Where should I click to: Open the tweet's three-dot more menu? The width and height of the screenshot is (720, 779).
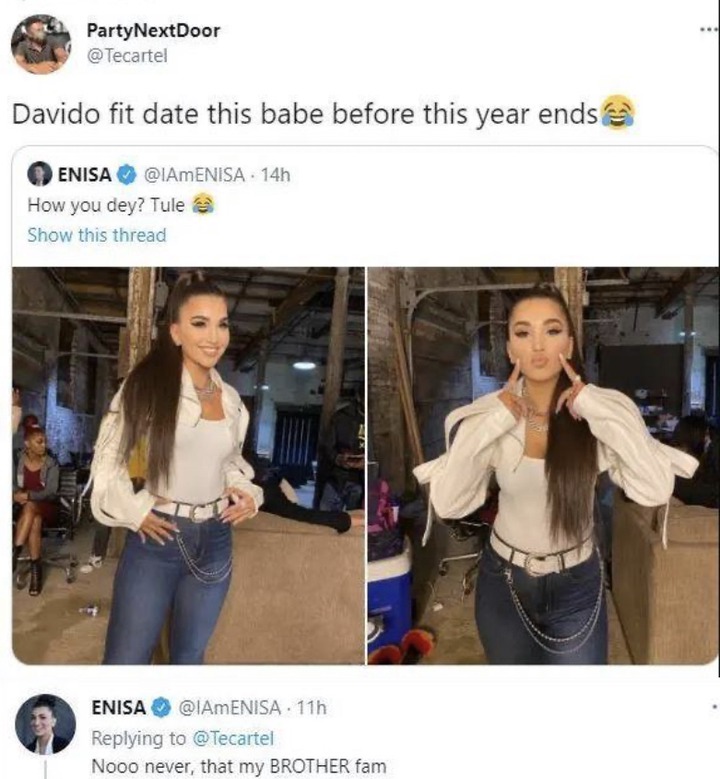pos(710,30)
